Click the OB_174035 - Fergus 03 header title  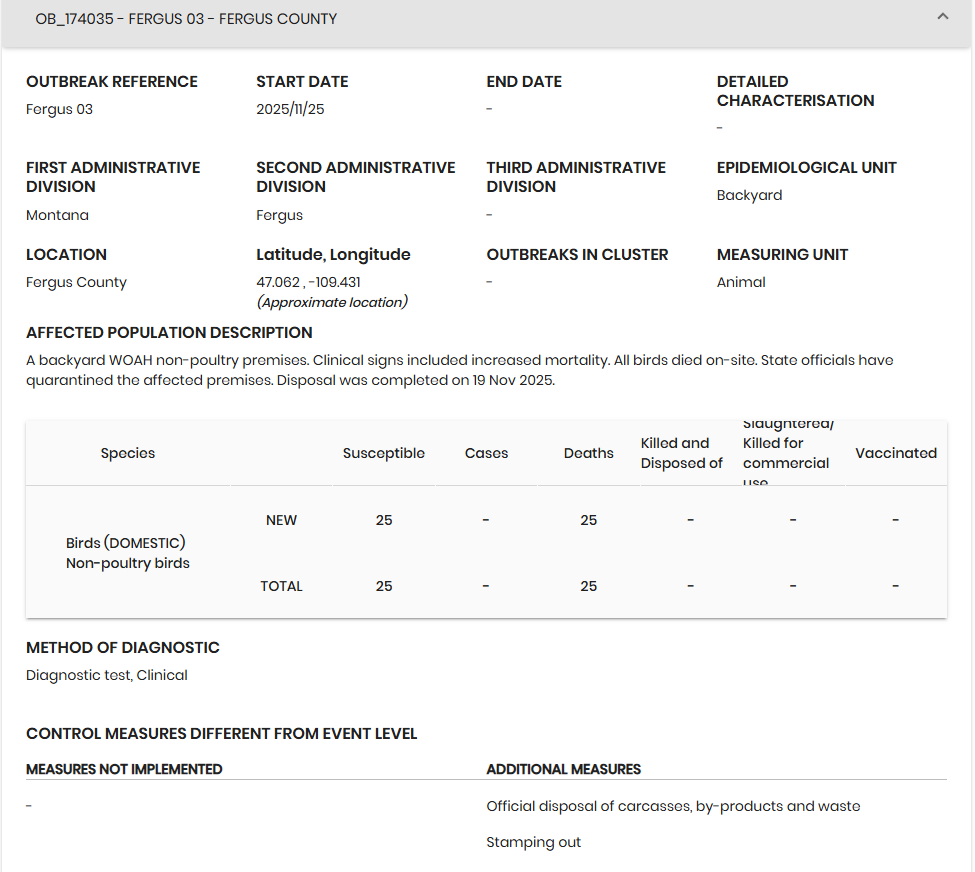point(186,19)
